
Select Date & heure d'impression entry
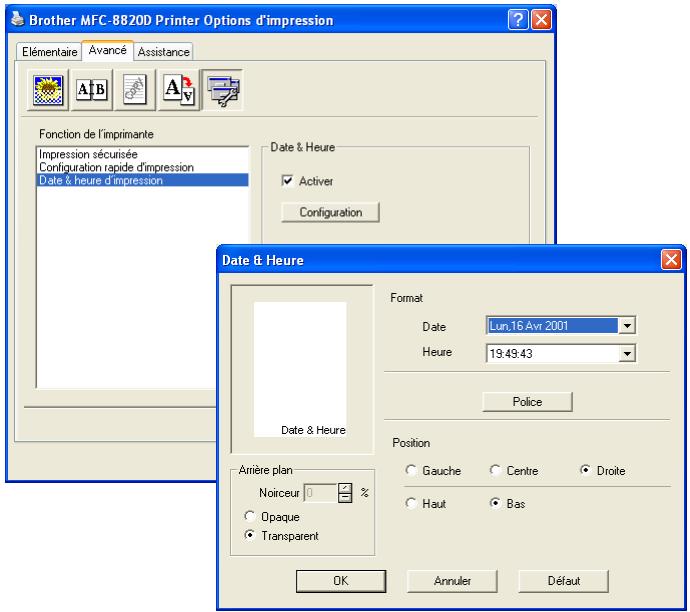(143, 180)
